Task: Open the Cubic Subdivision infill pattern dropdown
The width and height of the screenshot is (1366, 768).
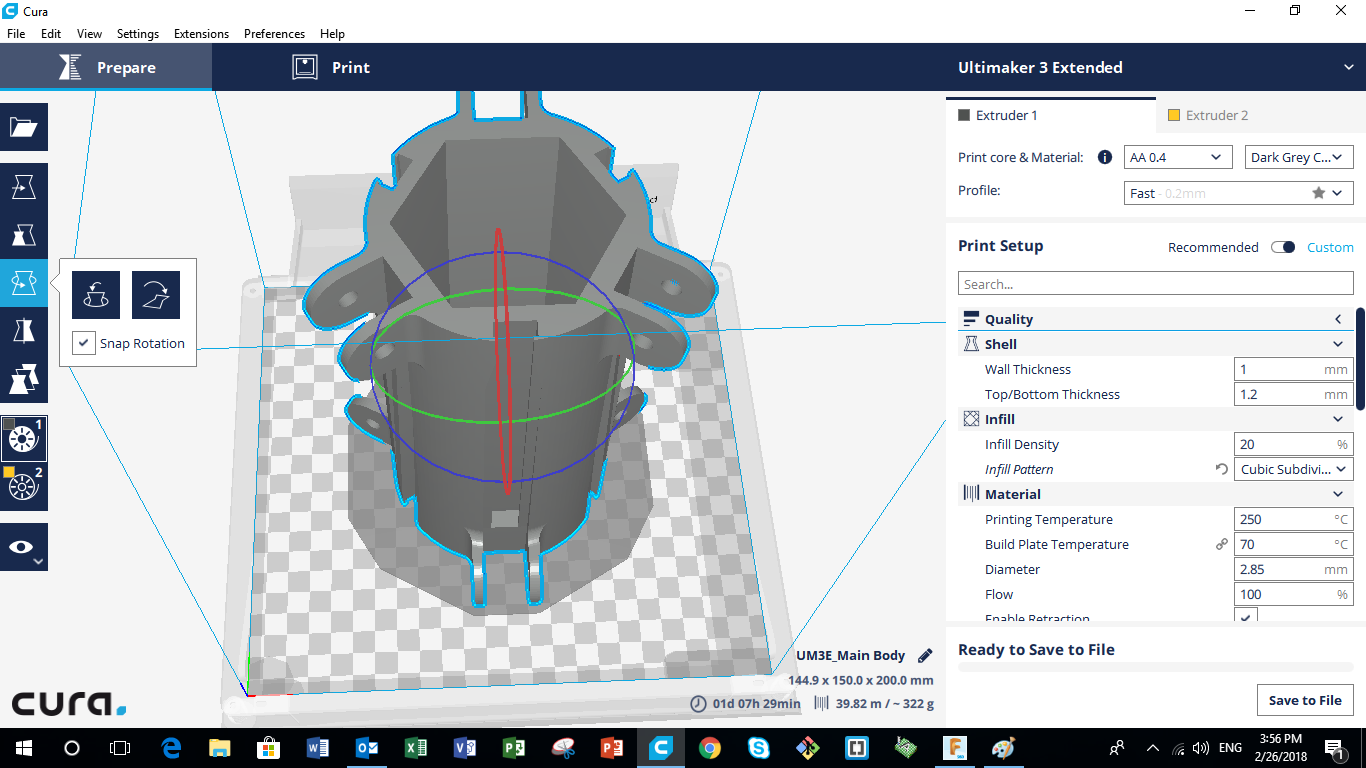Action: click(1294, 469)
